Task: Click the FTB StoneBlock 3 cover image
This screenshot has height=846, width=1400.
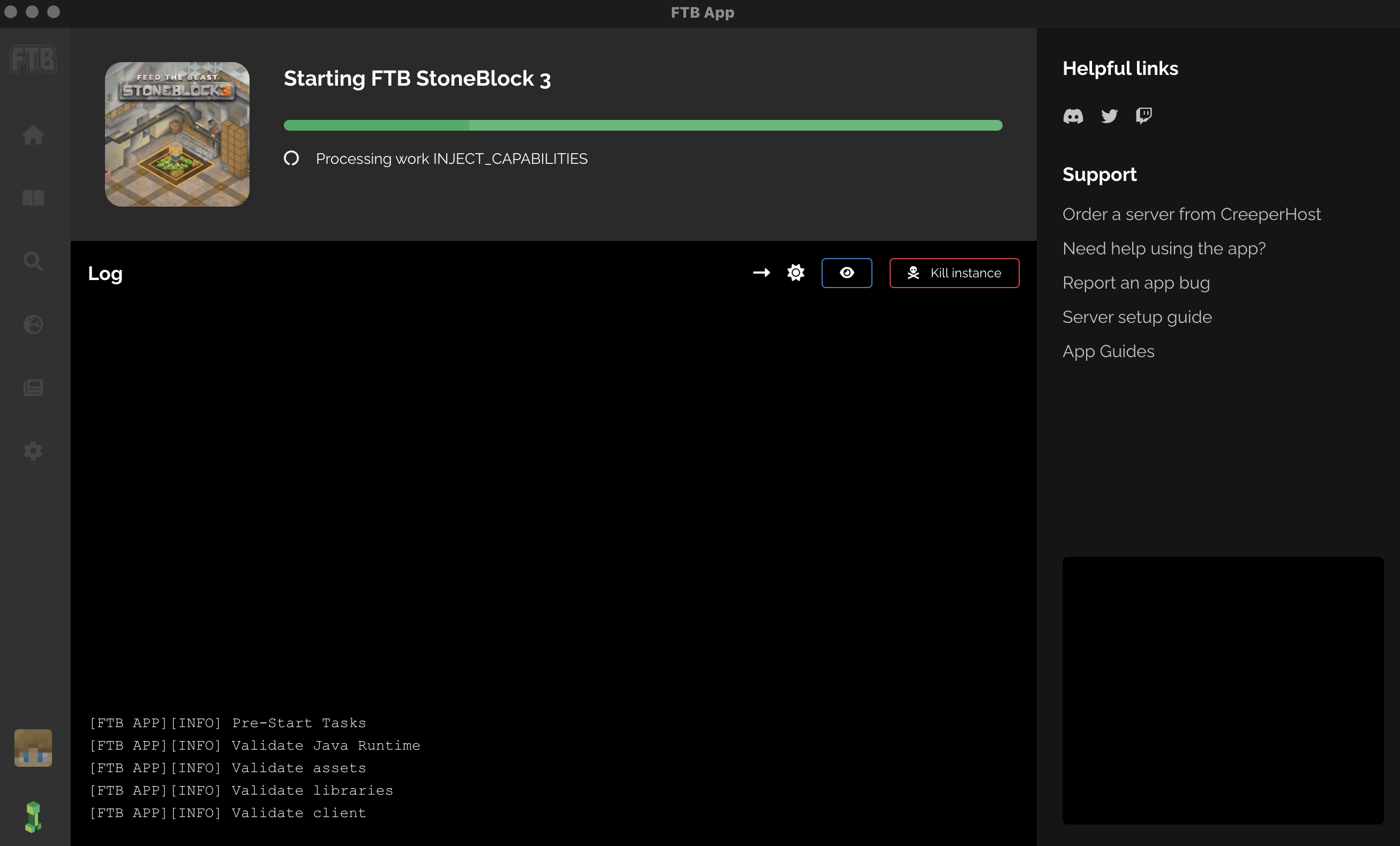Action: tap(177, 134)
